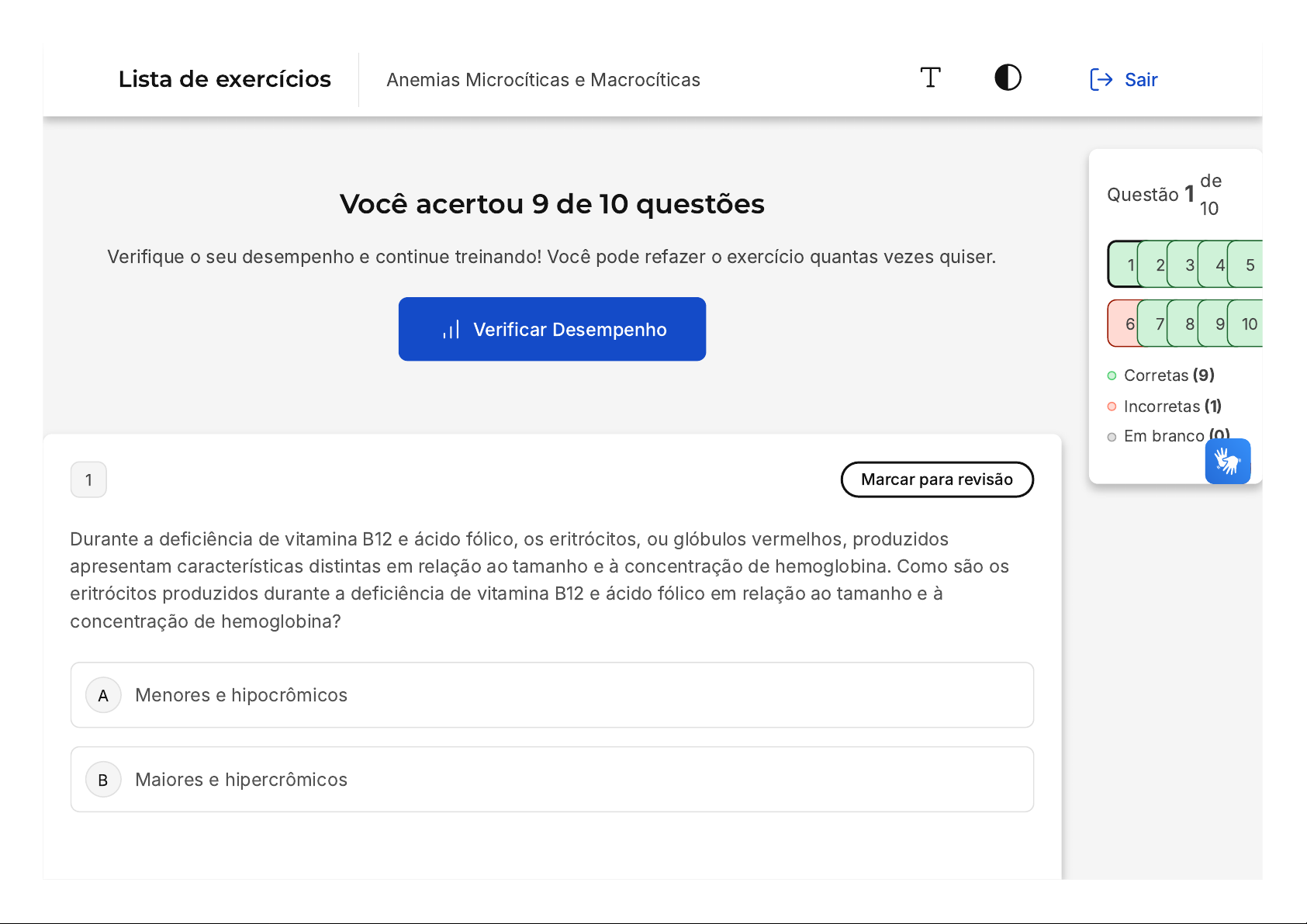
Task: Select answer A Menores e hipocrômicos
Action: click(x=551, y=695)
